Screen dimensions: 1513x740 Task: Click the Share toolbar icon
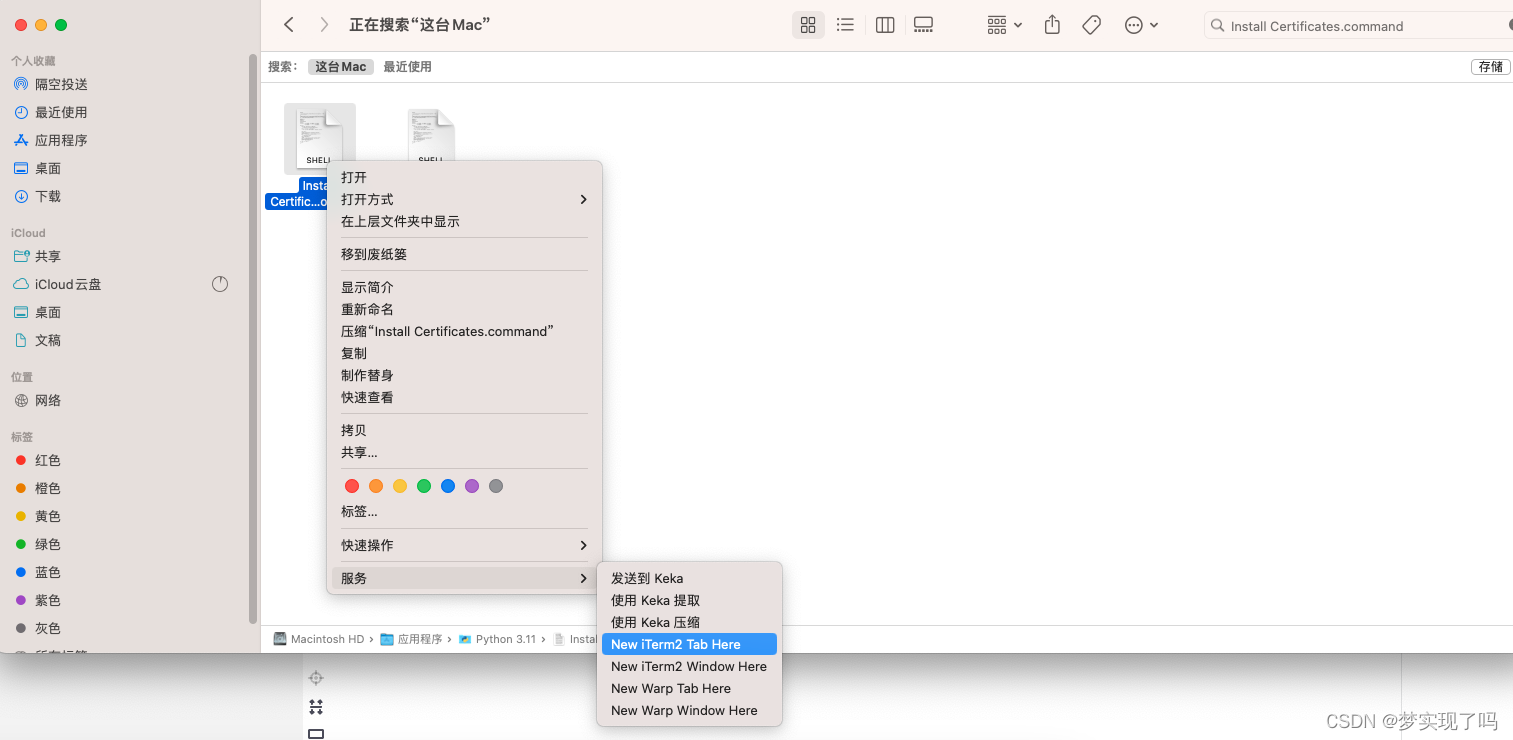coord(1052,25)
